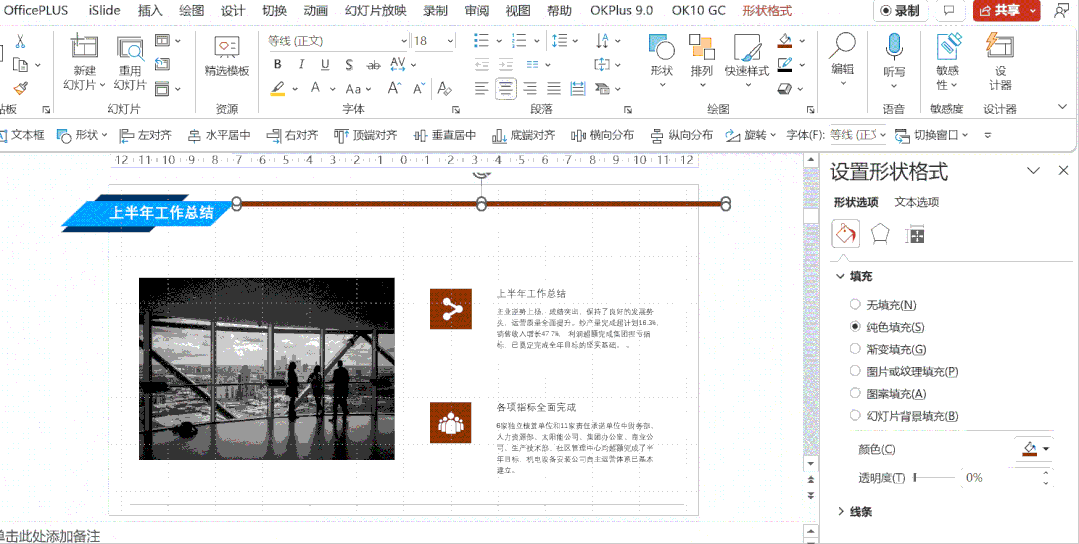
Task: Select the 效果 pentagon icon
Action: point(880,235)
